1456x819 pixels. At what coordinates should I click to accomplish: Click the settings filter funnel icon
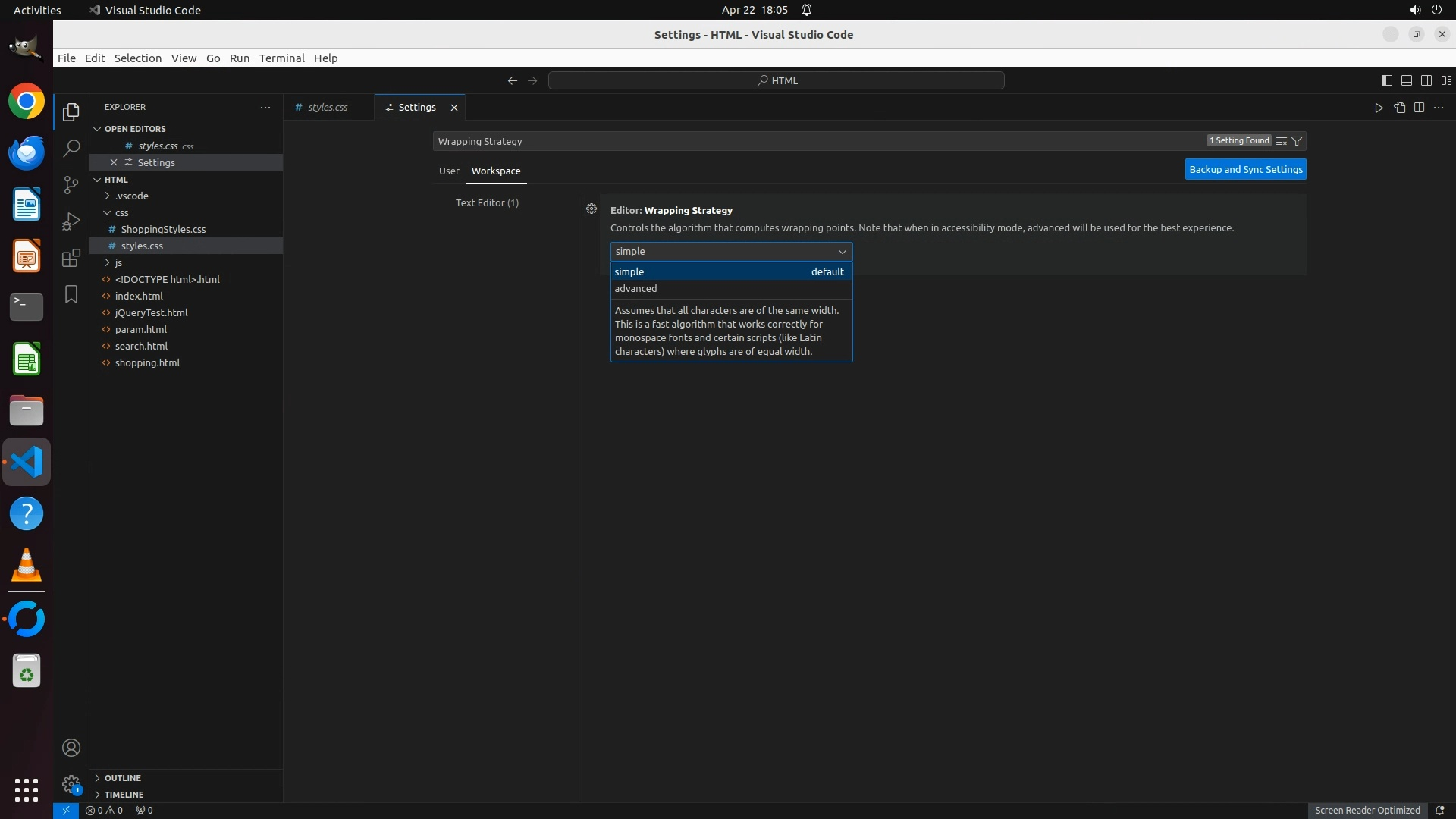click(1297, 141)
